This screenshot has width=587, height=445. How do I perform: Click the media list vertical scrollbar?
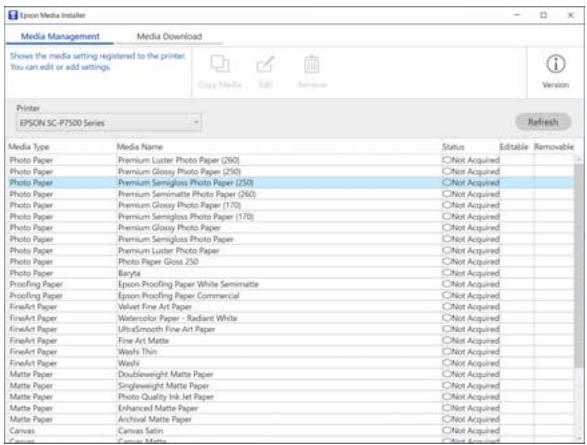point(579,262)
